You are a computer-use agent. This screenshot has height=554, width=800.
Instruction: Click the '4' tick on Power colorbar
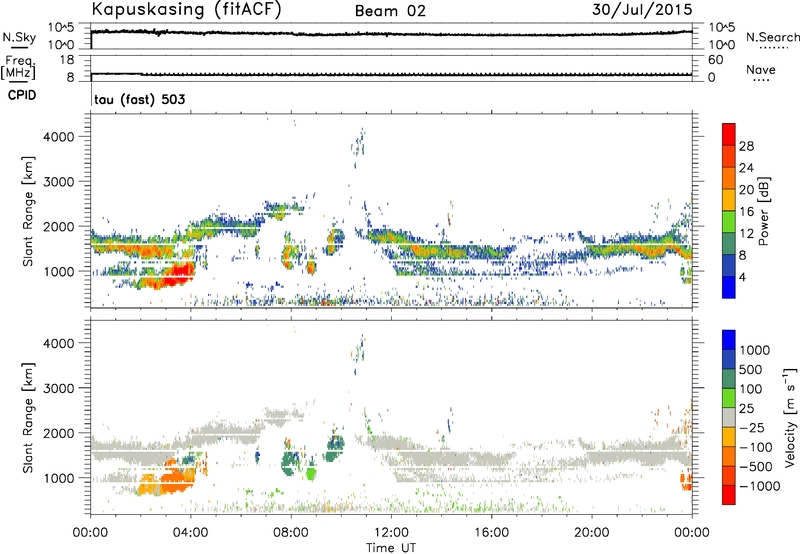pyautogui.click(x=742, y=277)
